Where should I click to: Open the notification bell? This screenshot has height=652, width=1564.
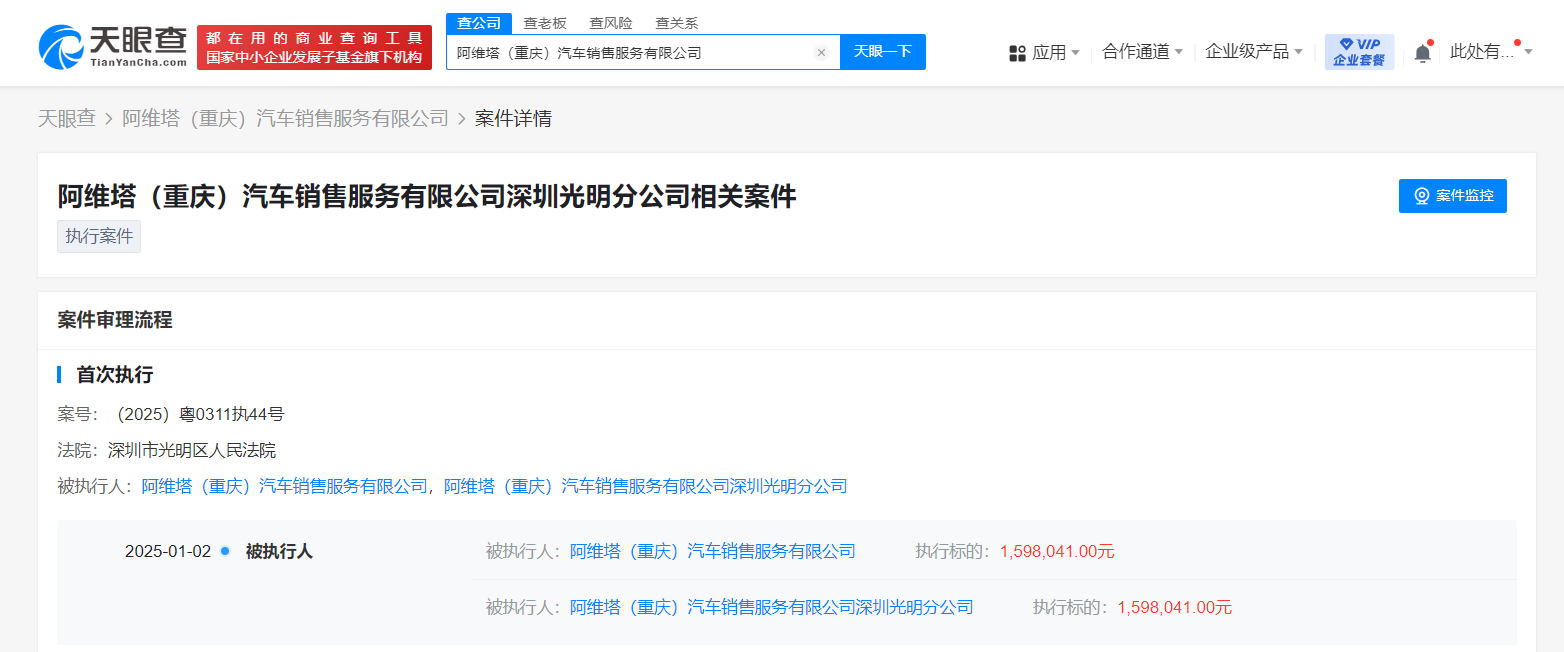1422,53
